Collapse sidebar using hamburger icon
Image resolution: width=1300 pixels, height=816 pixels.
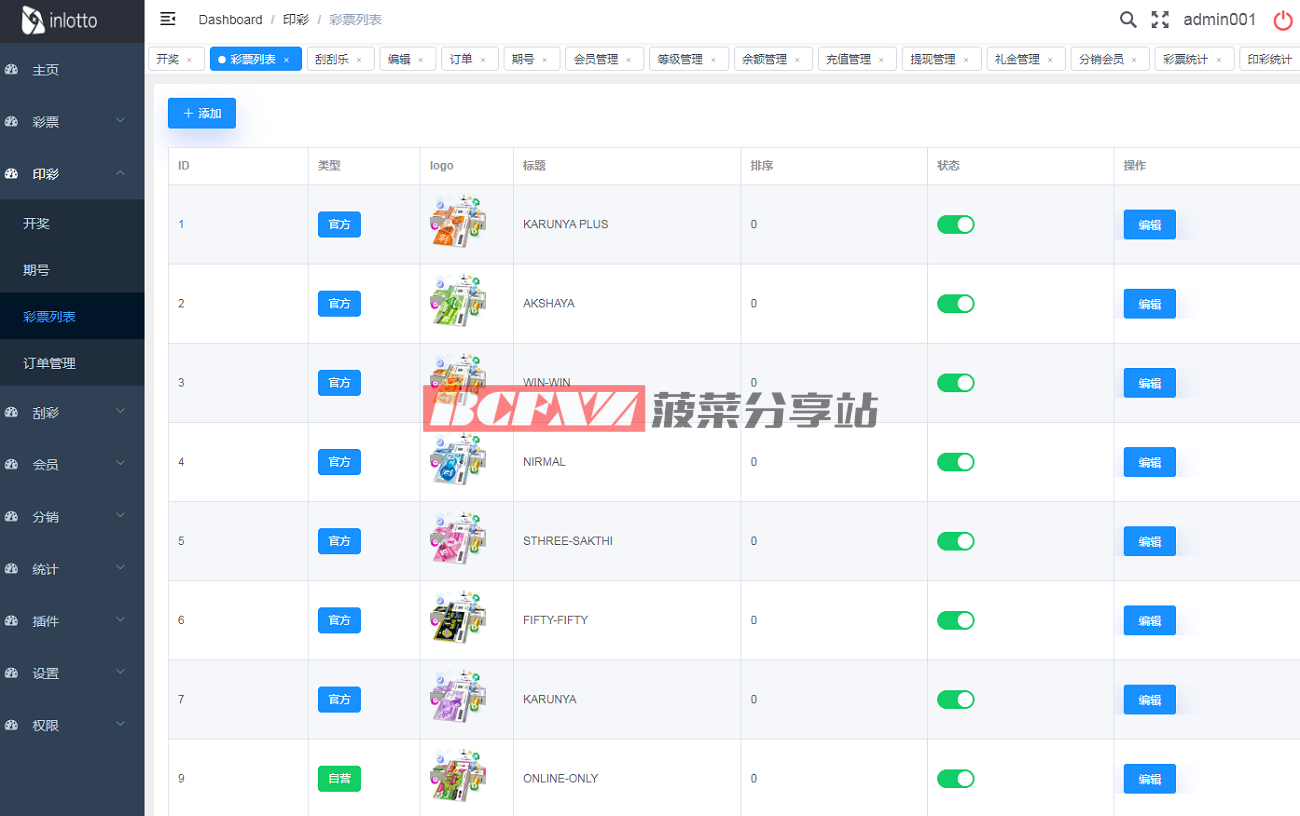tap(168, 19)
